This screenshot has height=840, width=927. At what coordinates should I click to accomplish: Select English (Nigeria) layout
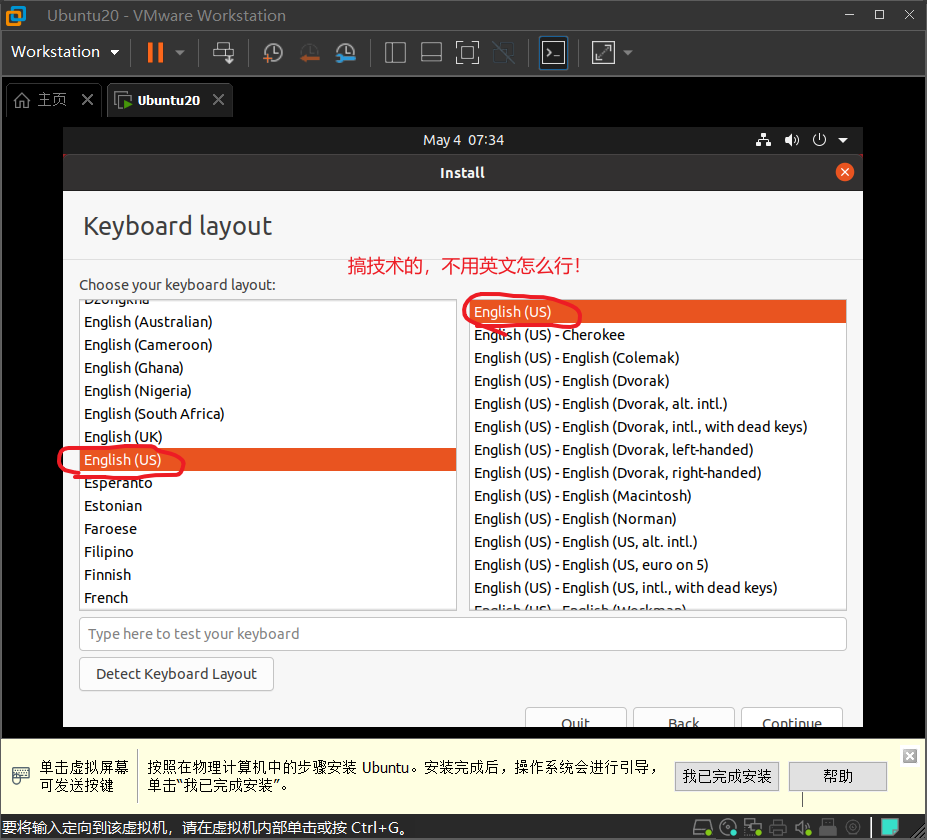click(267, 391)
